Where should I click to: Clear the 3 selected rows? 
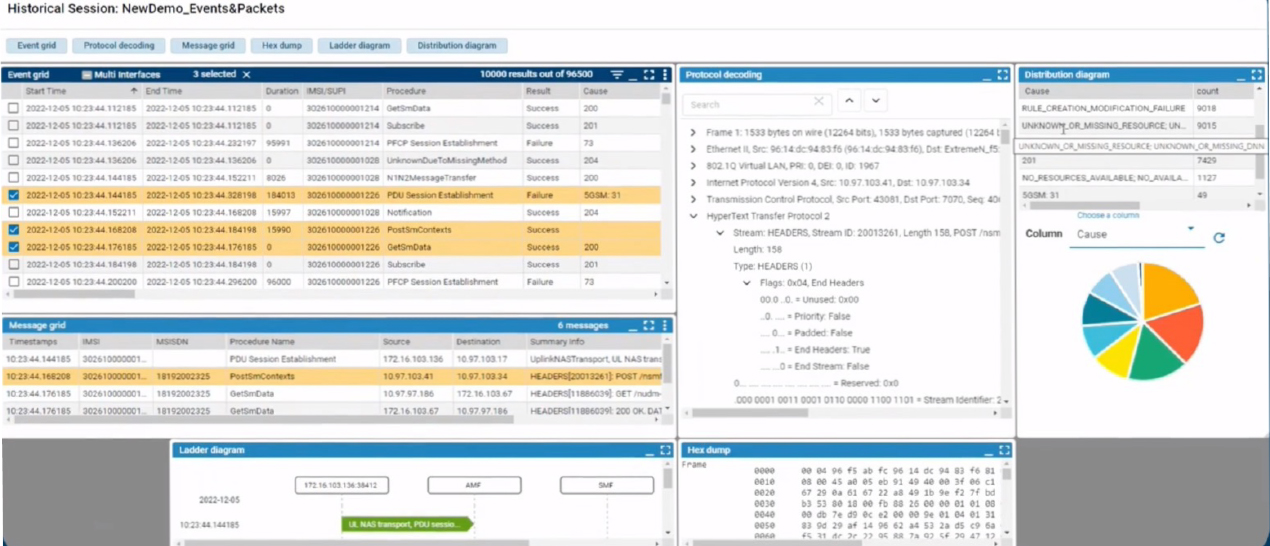pos(246,75)
